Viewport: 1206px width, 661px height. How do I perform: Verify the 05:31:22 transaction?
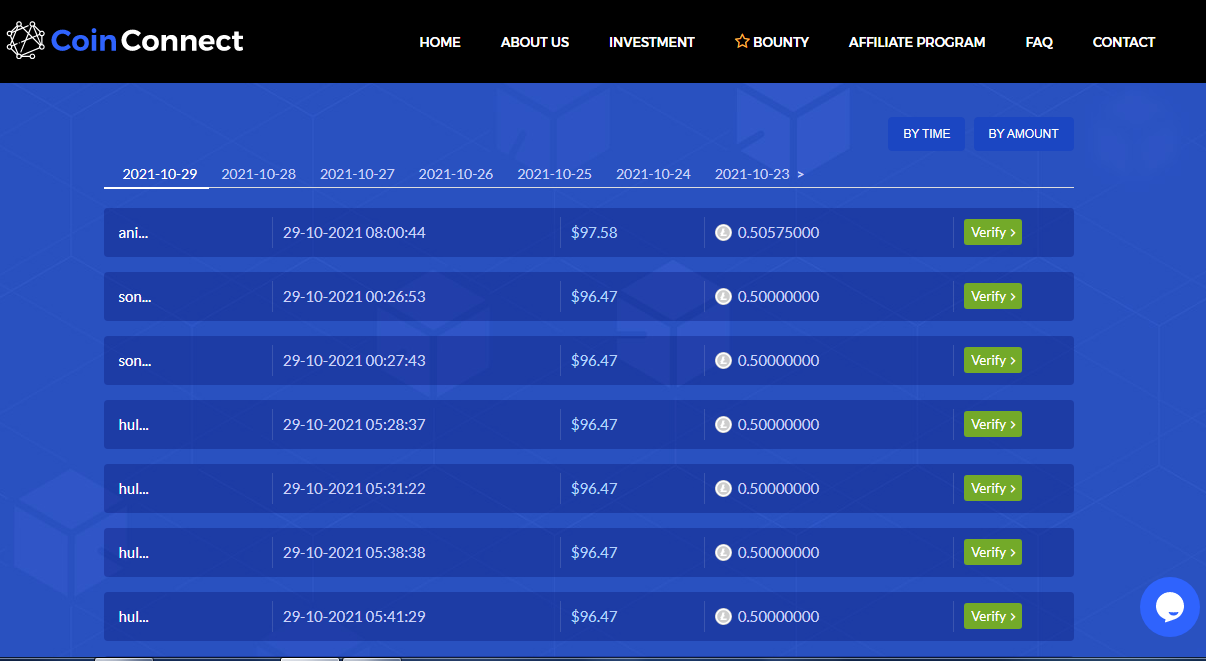(993, 488)
